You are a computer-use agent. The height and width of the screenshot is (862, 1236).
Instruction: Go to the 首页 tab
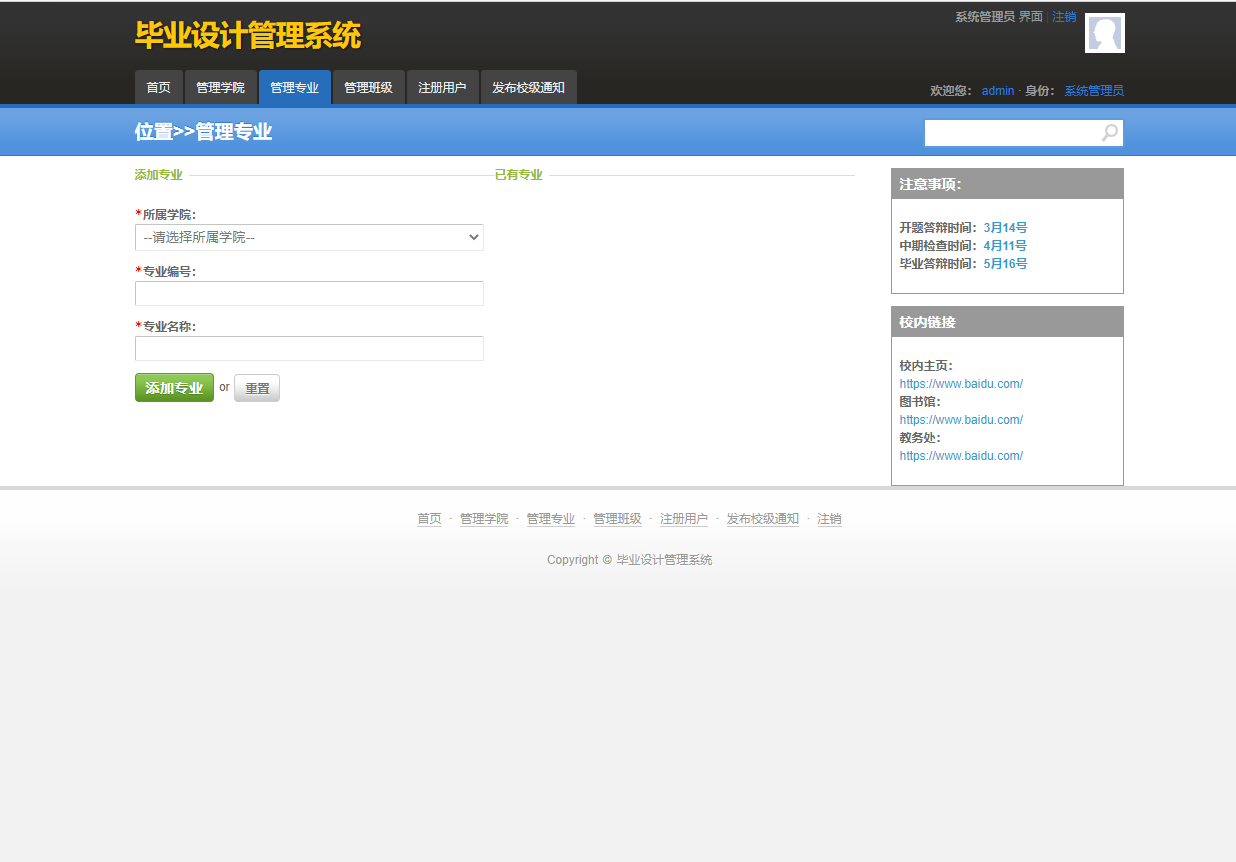(158, 87)
